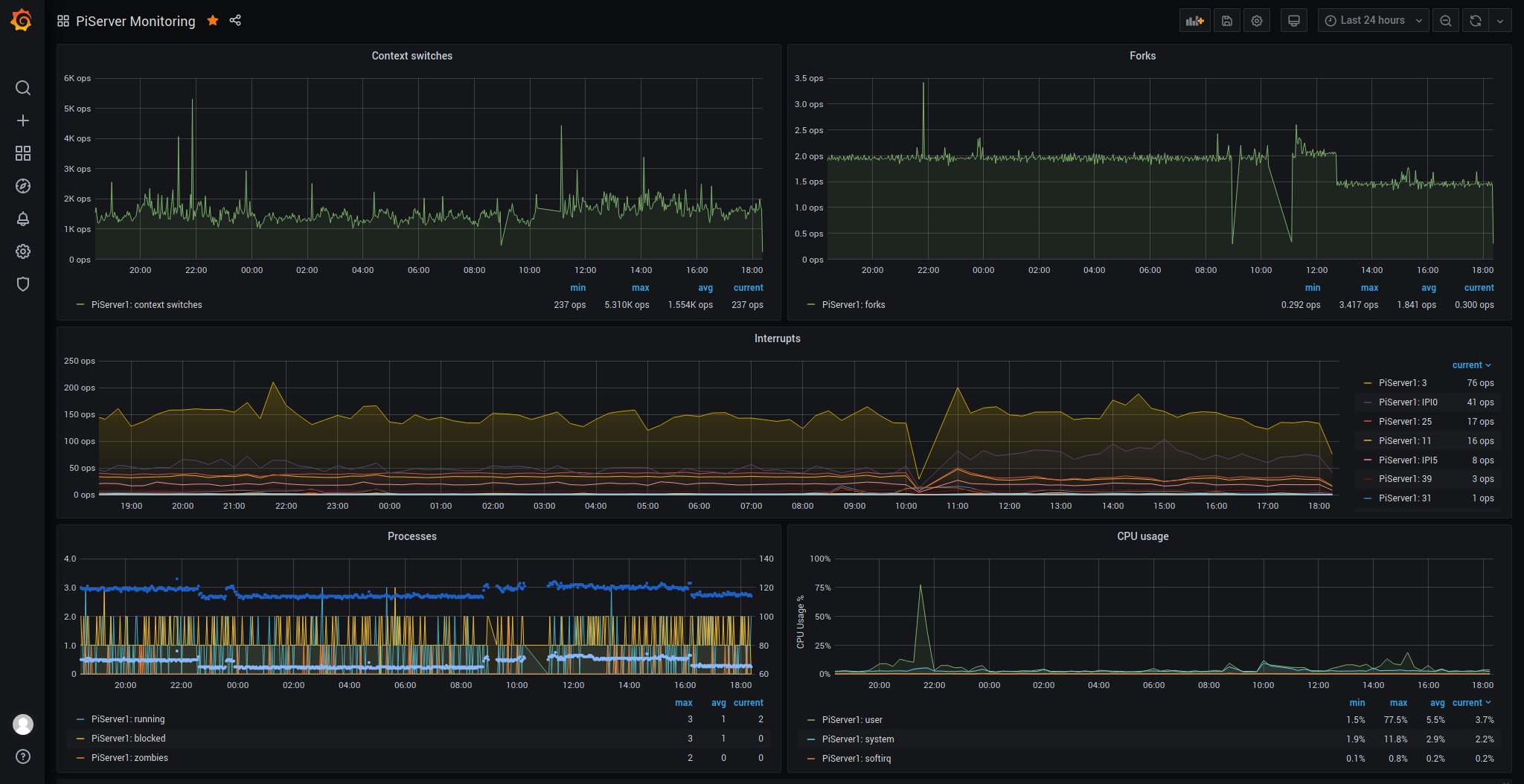Share the dashboard via share icon
Image resolution: width=1524 pixels, height=784 pixels.
pos(235,20)
